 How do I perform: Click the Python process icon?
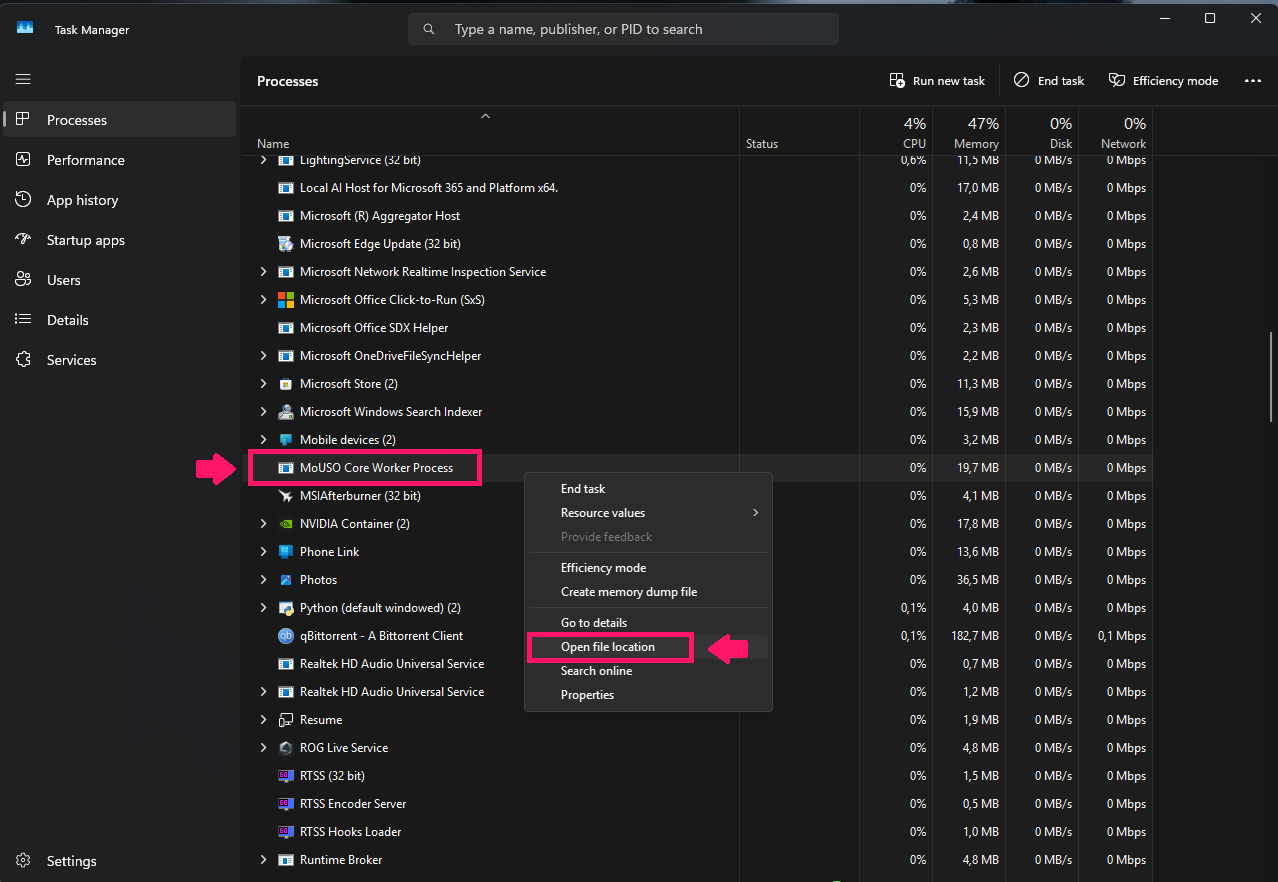point(285,608)
